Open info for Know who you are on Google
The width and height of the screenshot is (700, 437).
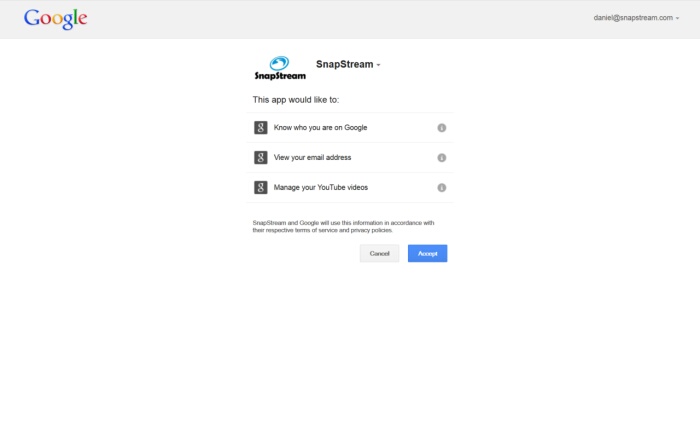(x=442, y=128)
